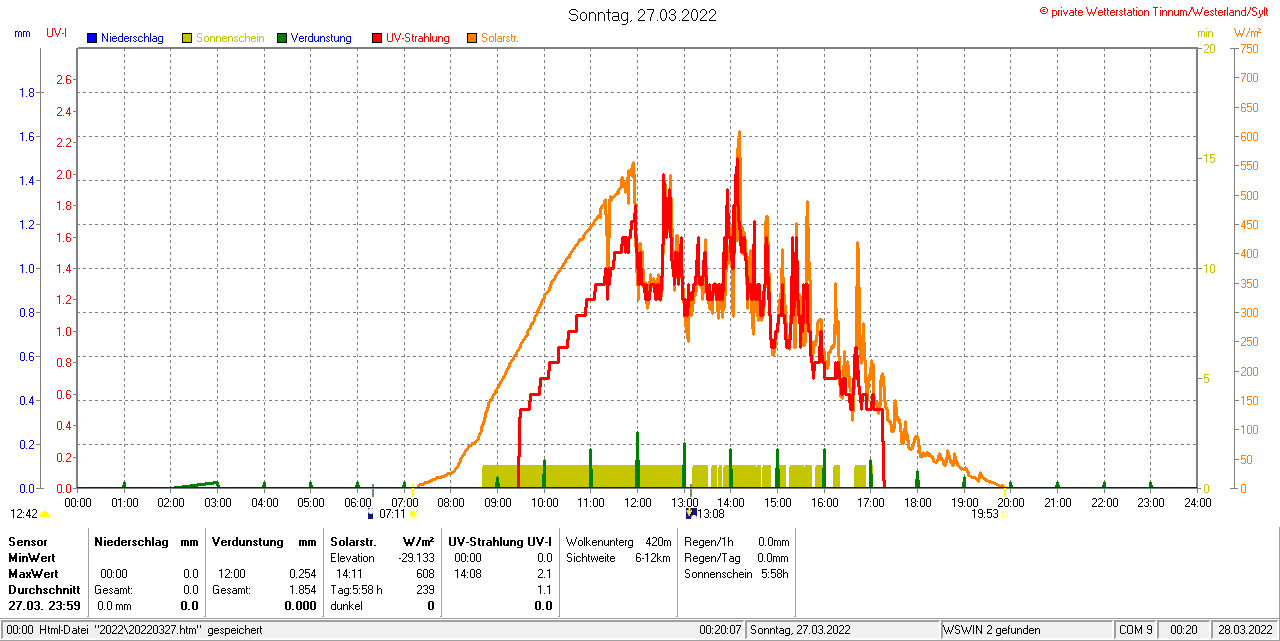Click the 12:42 moon time text
This screenshot has width=1280, height=641.
click(24, 514)
